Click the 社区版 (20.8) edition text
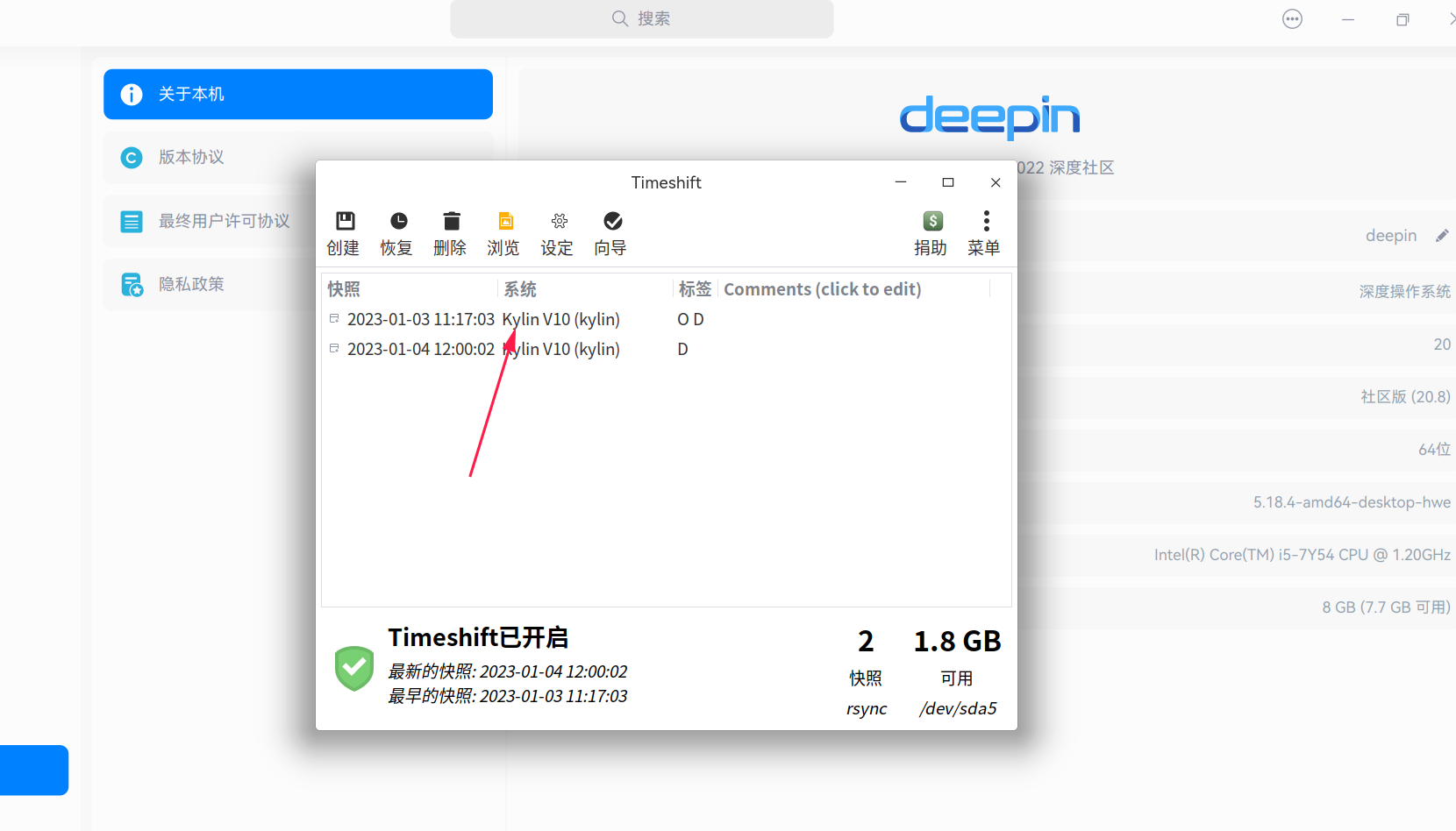Screen dimensions: 1456x831 pyautogui.click(x=1406, y=397)
